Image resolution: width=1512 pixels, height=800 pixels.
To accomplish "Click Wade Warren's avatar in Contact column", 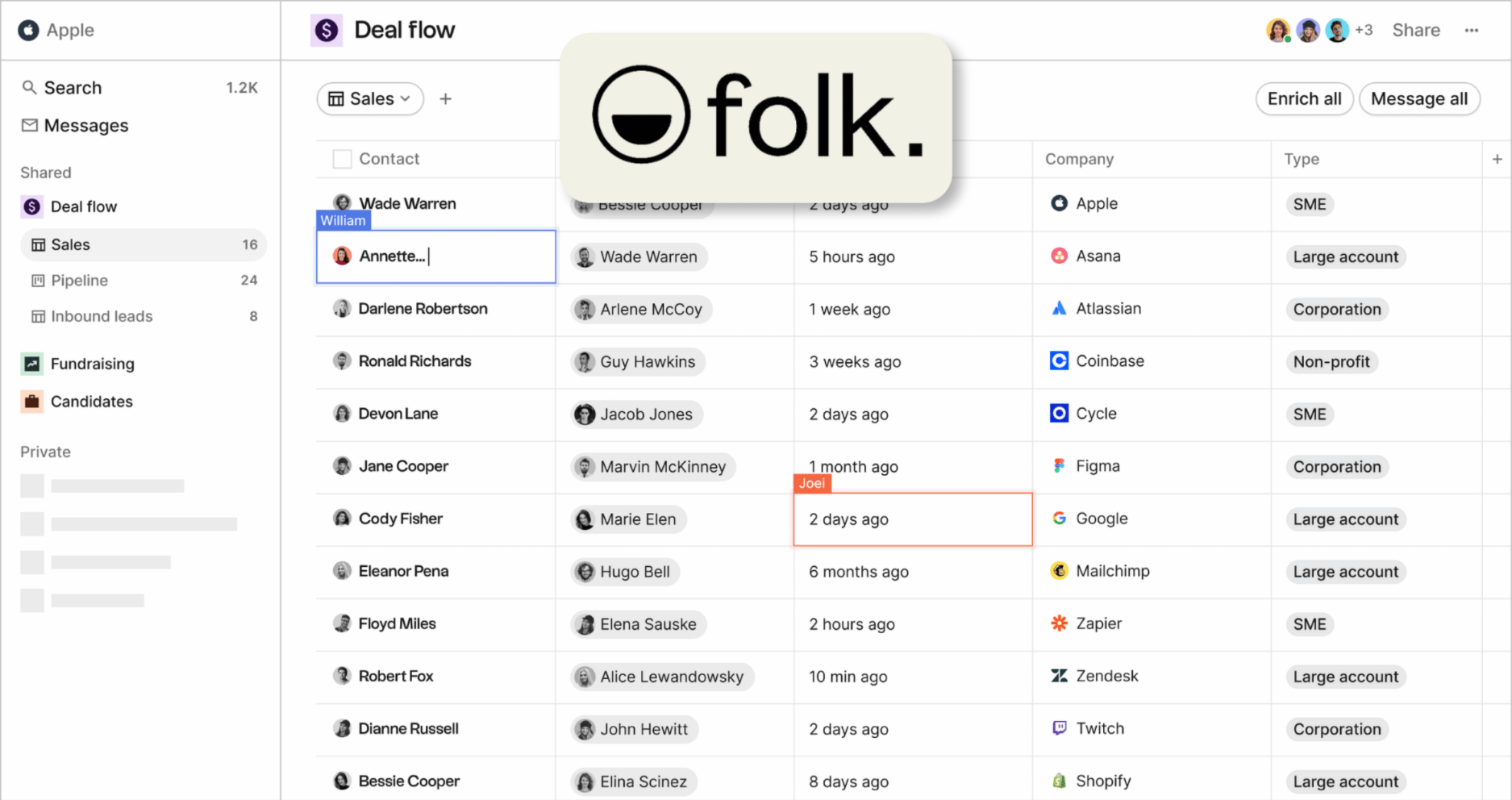I will pos(342,202).
